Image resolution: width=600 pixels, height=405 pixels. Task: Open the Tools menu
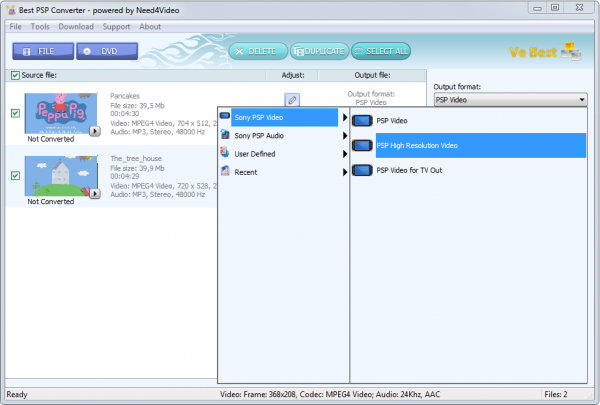click(x=40, y=27)
